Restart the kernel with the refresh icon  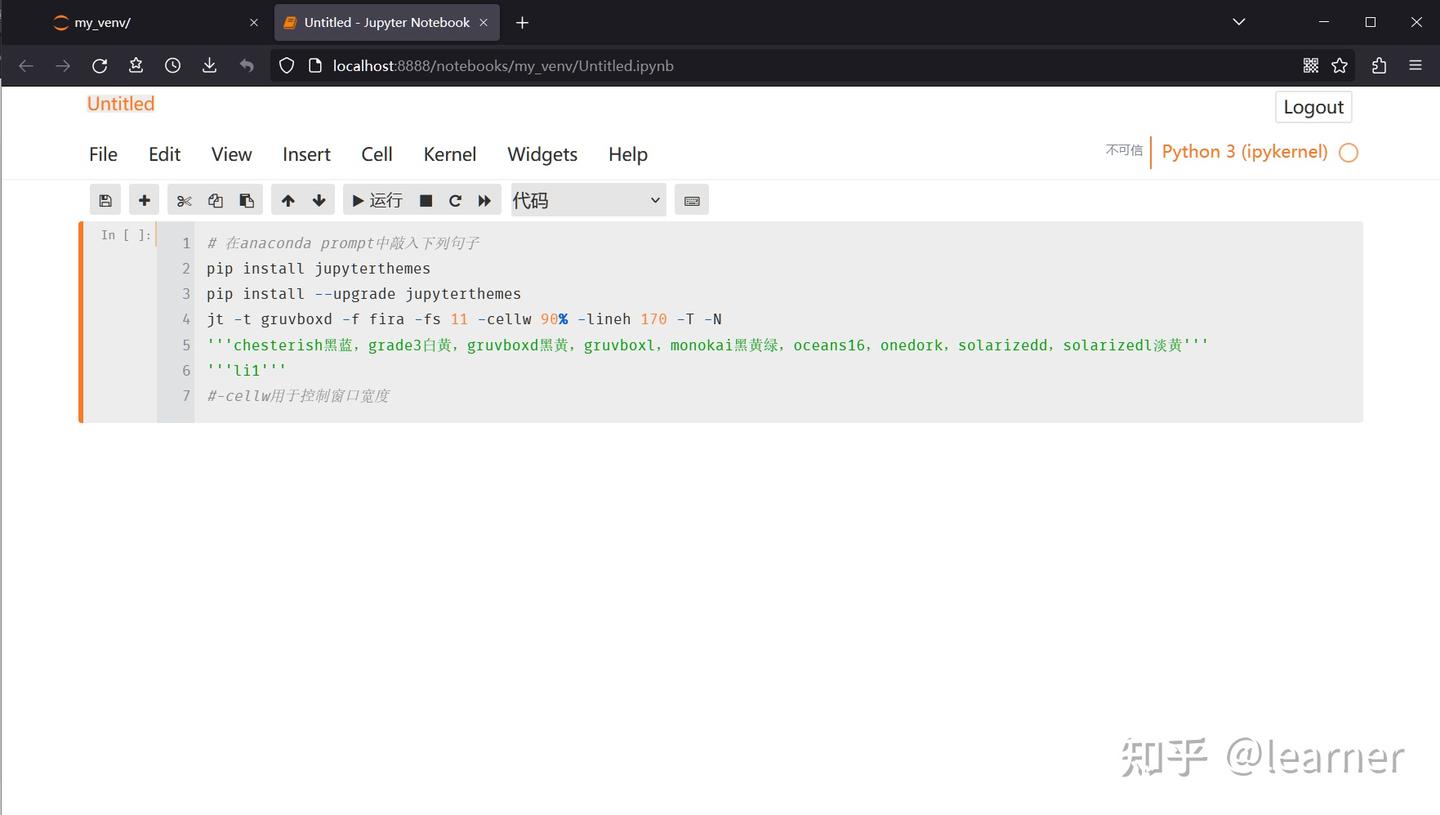[x=455, y=199]
